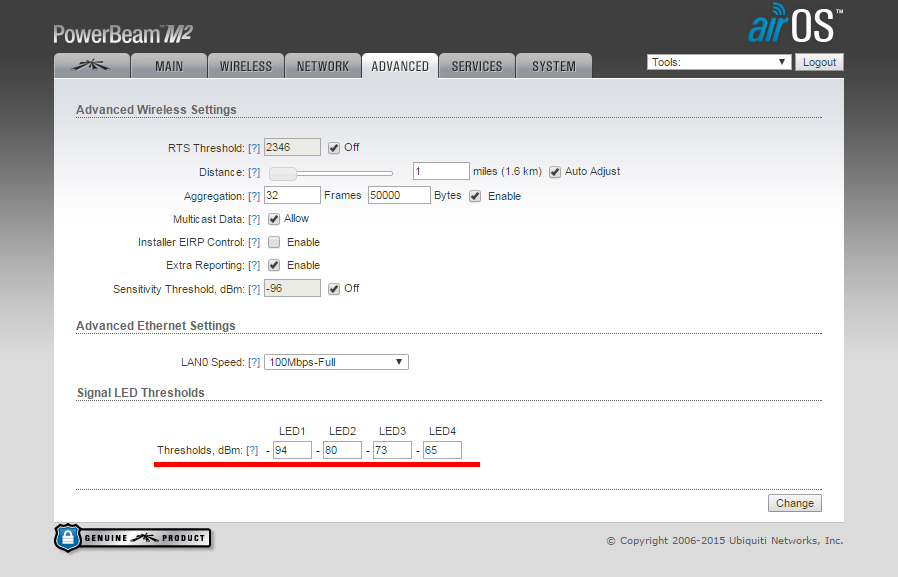This screenshot has width=898, height=577.
Task: Switch to the NETWORK tab
Action: tap(323, 66)
